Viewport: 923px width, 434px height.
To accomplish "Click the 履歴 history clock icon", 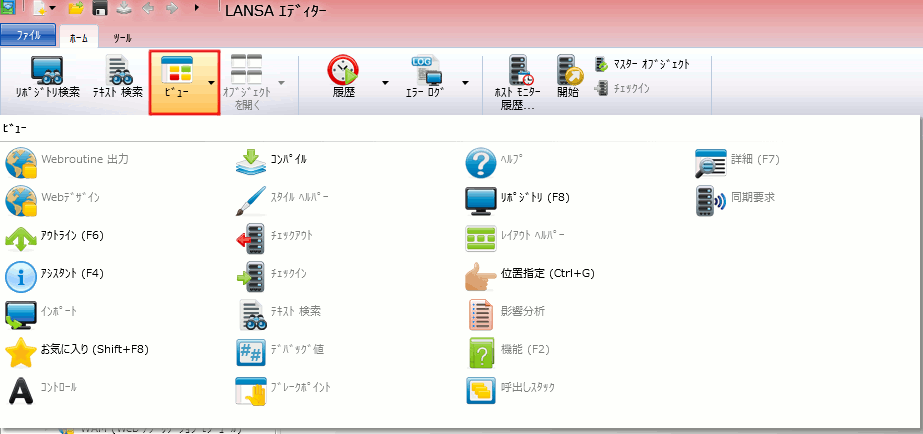I will (343, 71).
